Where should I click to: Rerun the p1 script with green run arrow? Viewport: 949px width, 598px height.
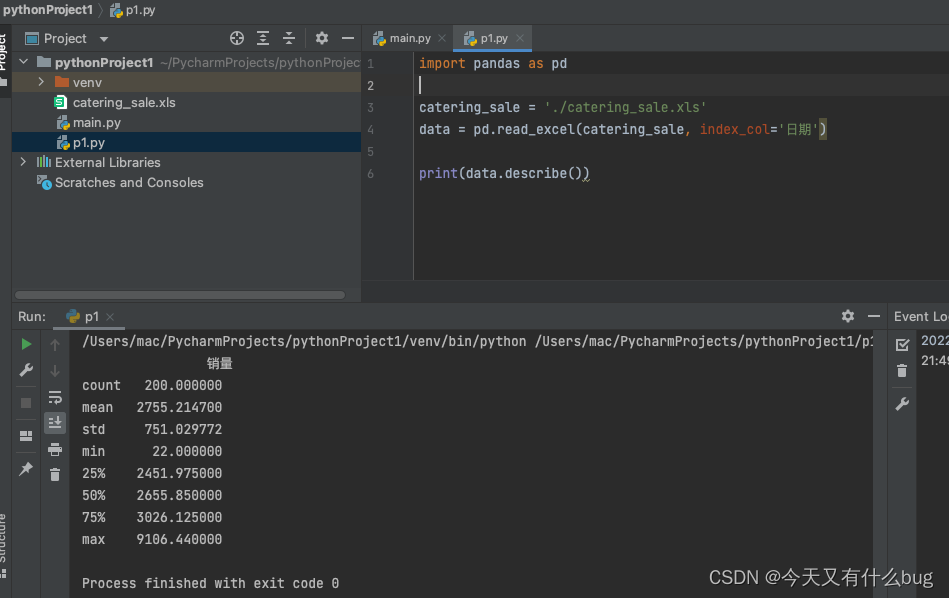click(x=26, y=343)
